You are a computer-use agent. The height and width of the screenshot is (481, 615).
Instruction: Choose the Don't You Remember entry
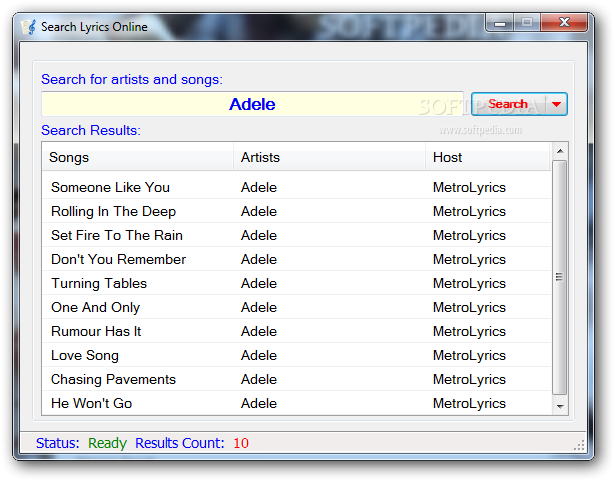coord(118,259)
